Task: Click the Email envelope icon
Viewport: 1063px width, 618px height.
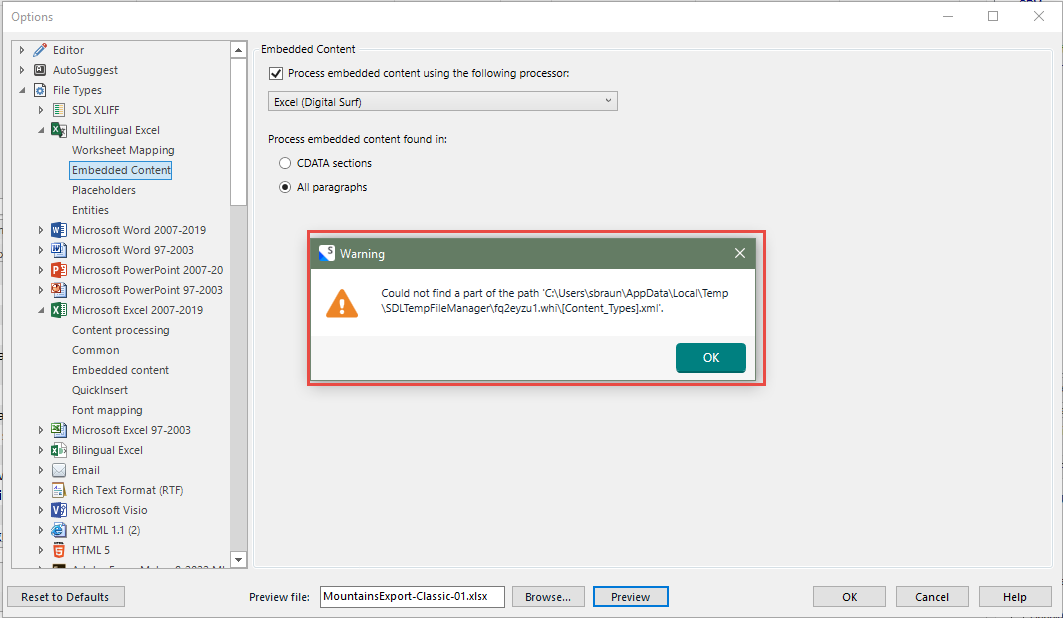Action: 59,470
